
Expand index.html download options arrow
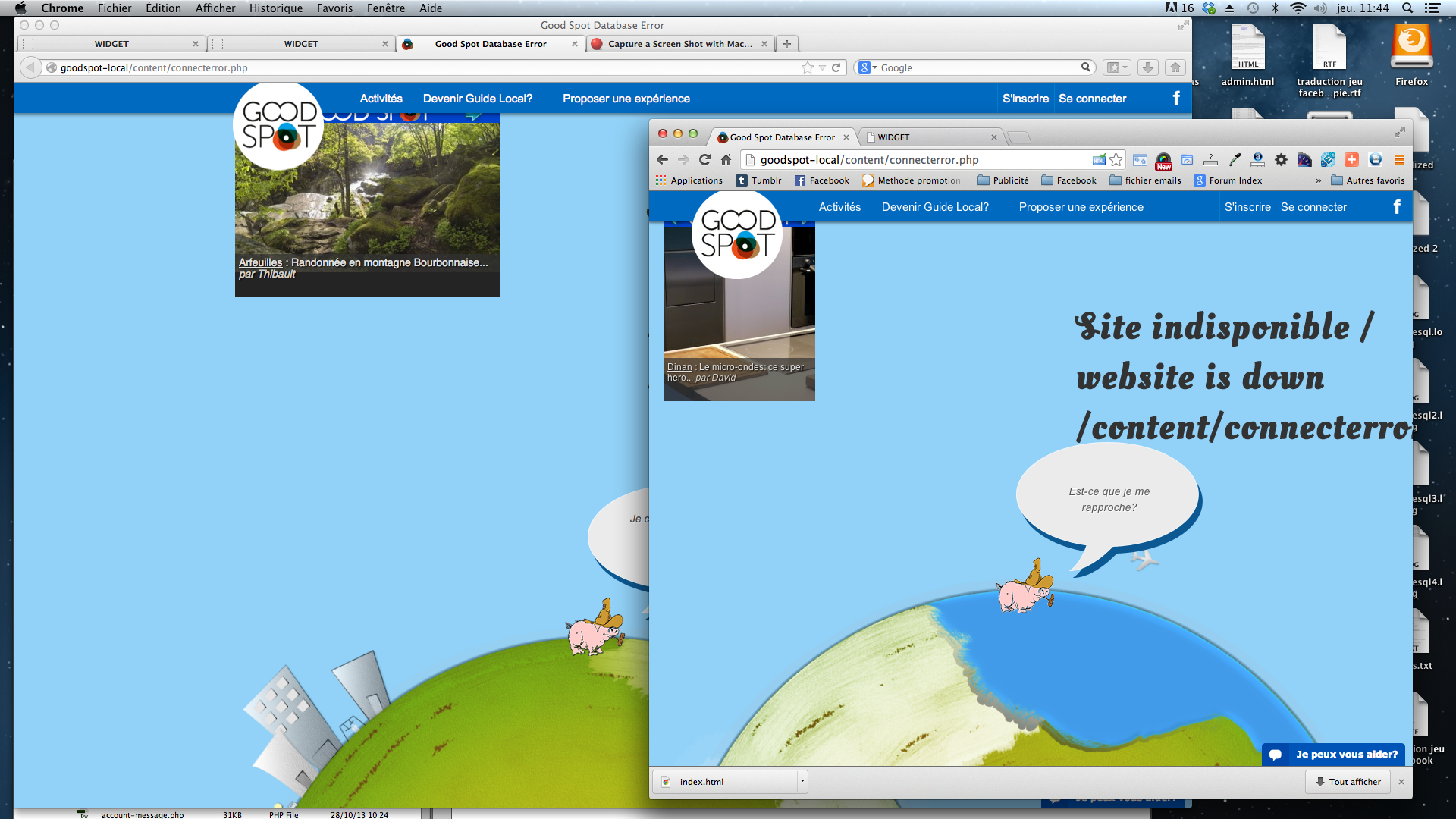[802, 781]
